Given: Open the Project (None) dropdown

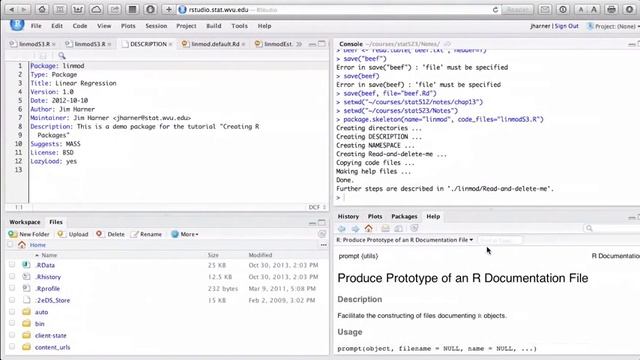Looking at the screenshot, I should tap(613, 26).
